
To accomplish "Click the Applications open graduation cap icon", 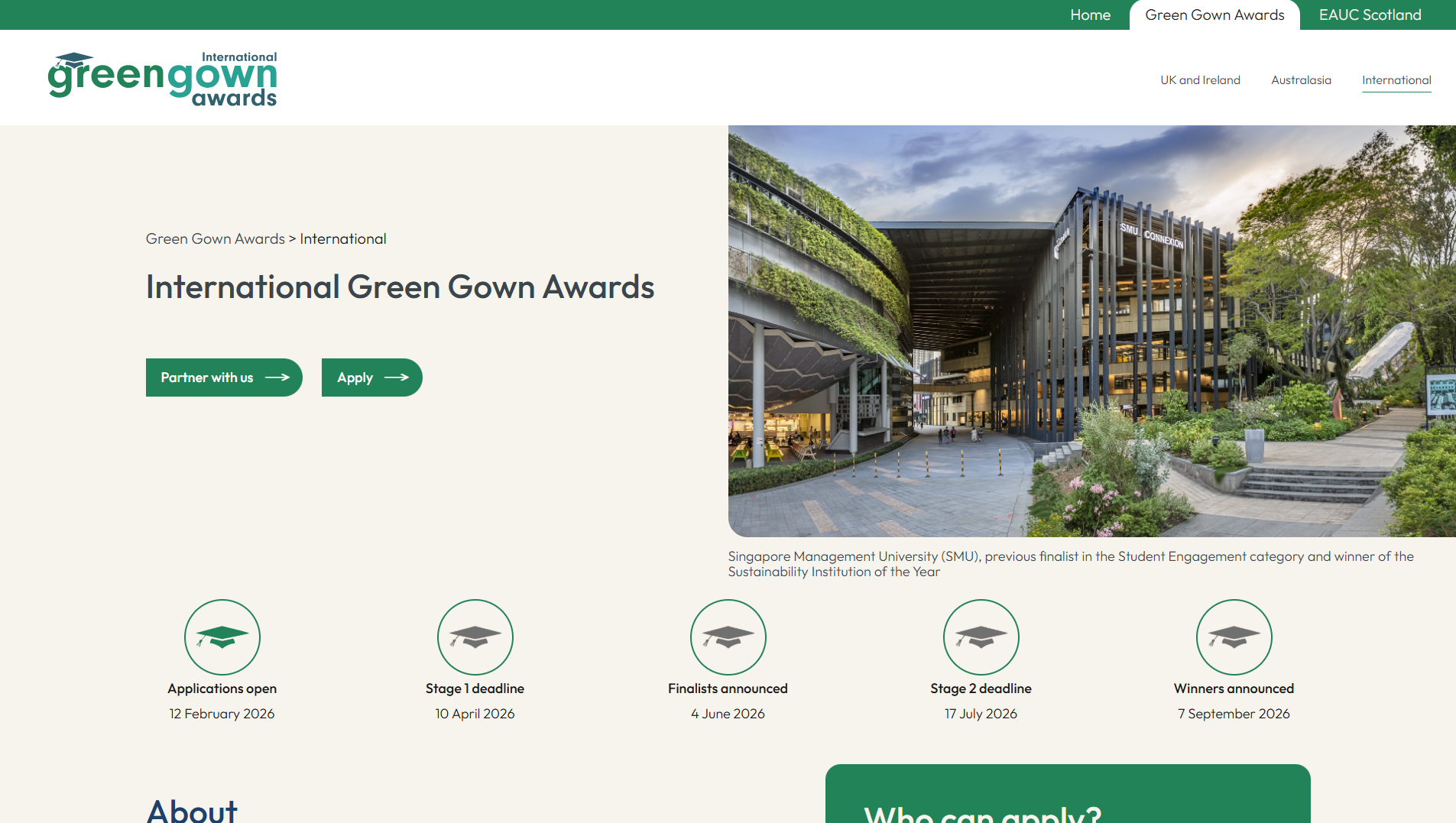I will point(222,637).
